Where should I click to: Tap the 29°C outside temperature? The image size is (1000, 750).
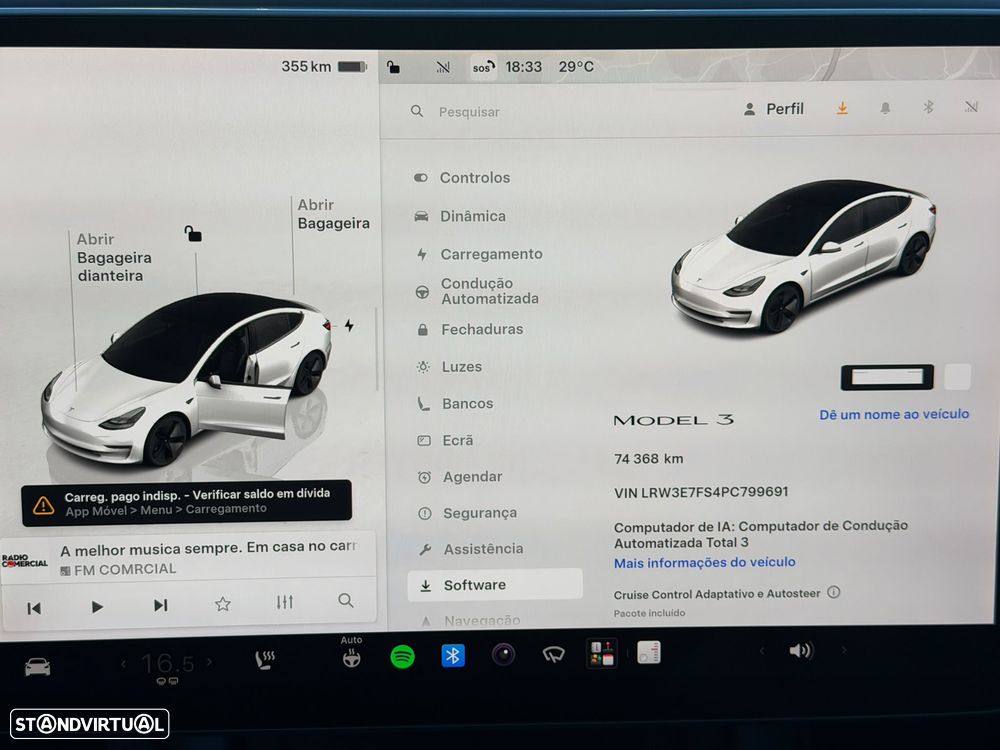coord(576,67)
